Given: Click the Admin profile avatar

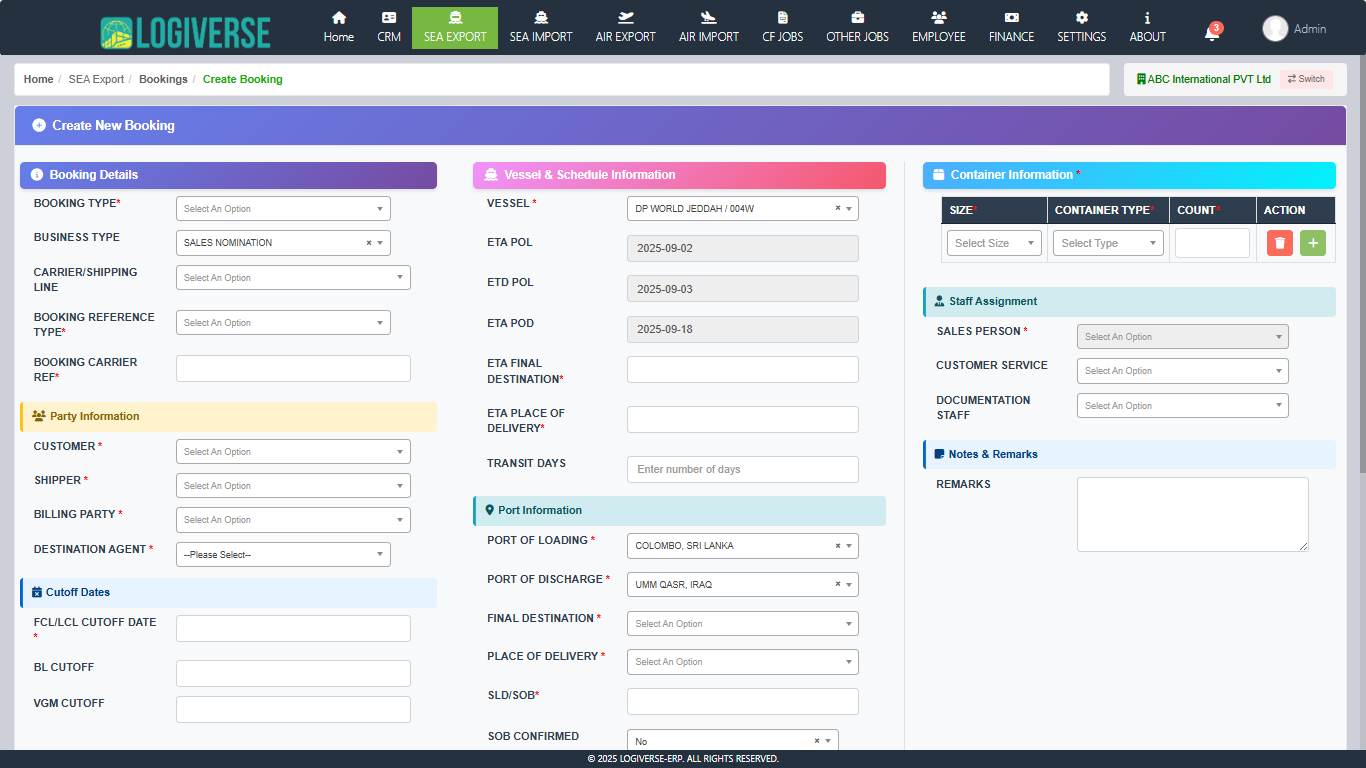Looking at the screenshot, I should pos(1275,29).
